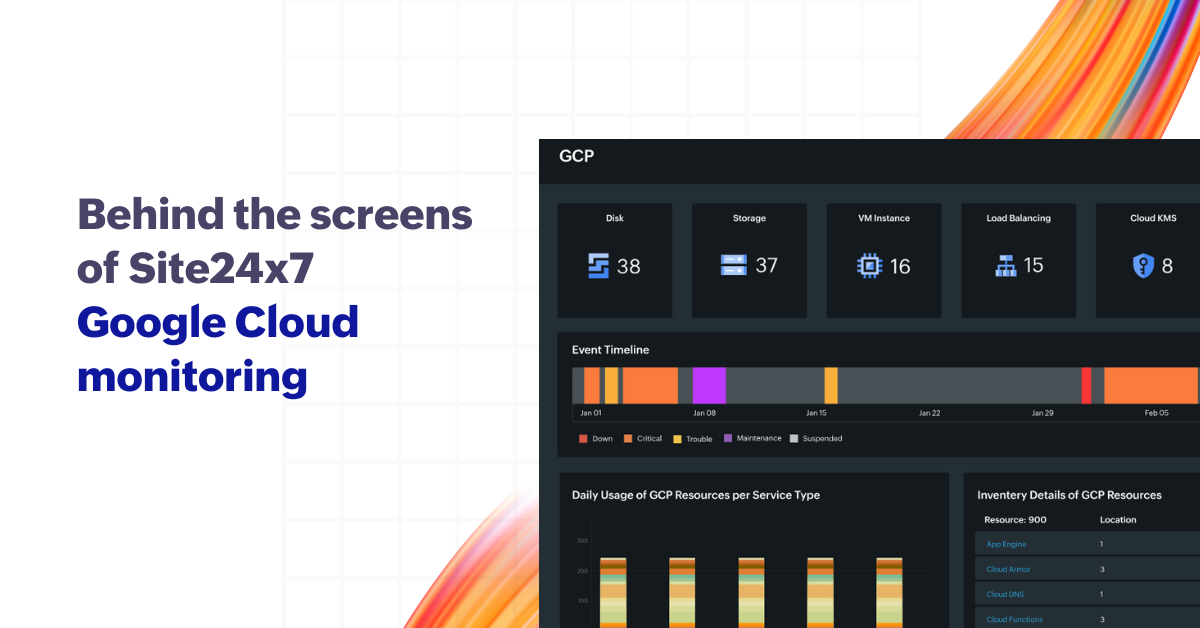The width and height of the screenshot is (1200, 628).
Task: Click the Load Balancing card label
Action: tap(1019, 218)
